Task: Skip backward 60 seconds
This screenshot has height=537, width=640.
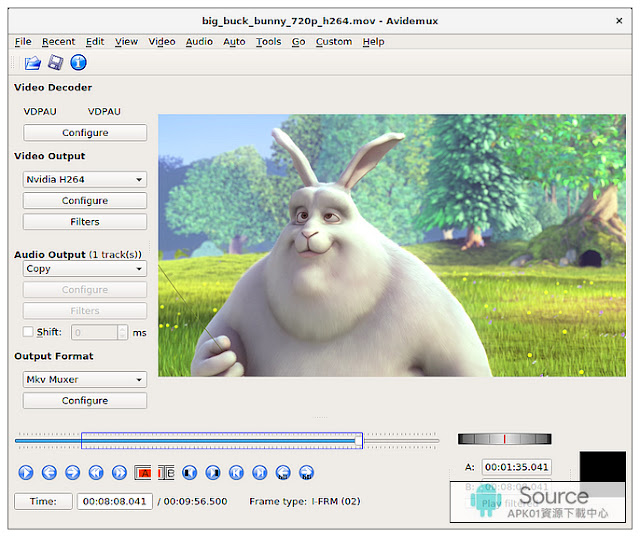Action: tap(283, 473)
